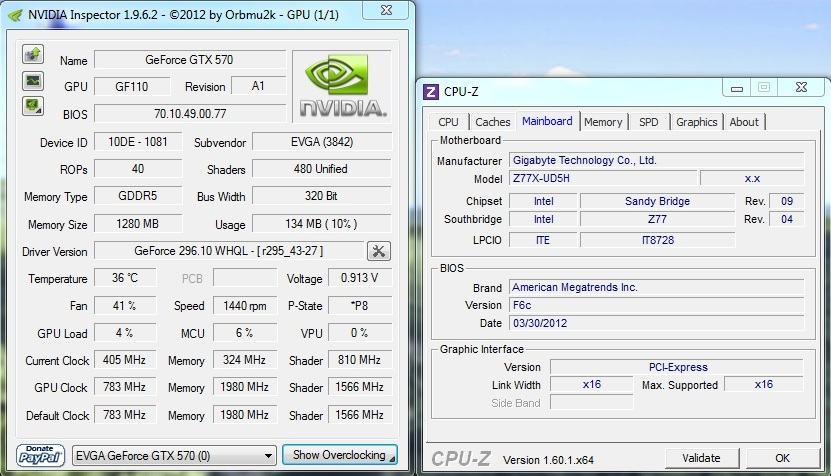Open the Memory tab in CPU-Z

point(603,122)
